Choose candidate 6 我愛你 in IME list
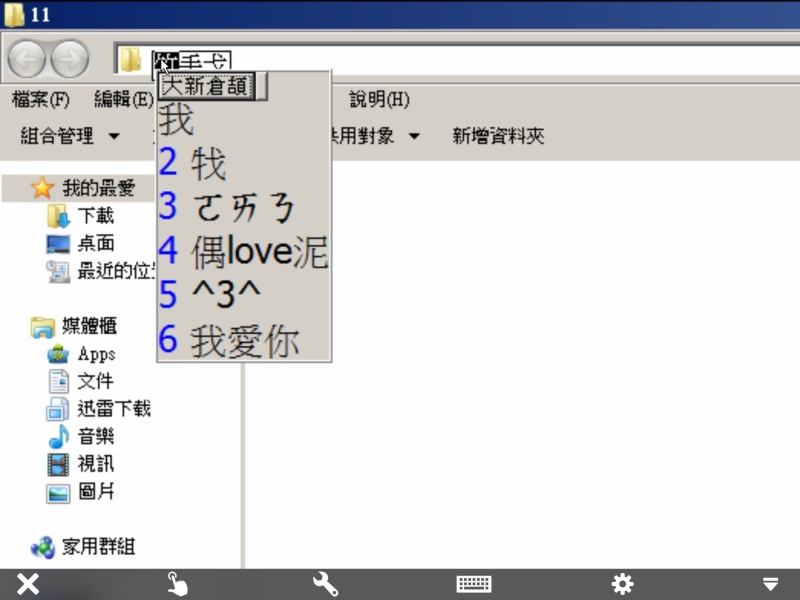 [x=244, y=341]
